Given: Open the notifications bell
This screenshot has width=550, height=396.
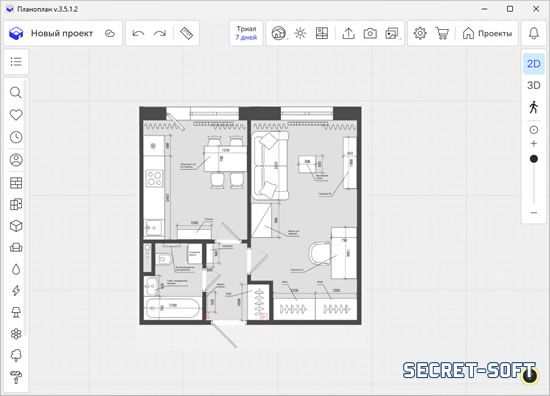Looking at the screenshot, I should tap(534, 33).
